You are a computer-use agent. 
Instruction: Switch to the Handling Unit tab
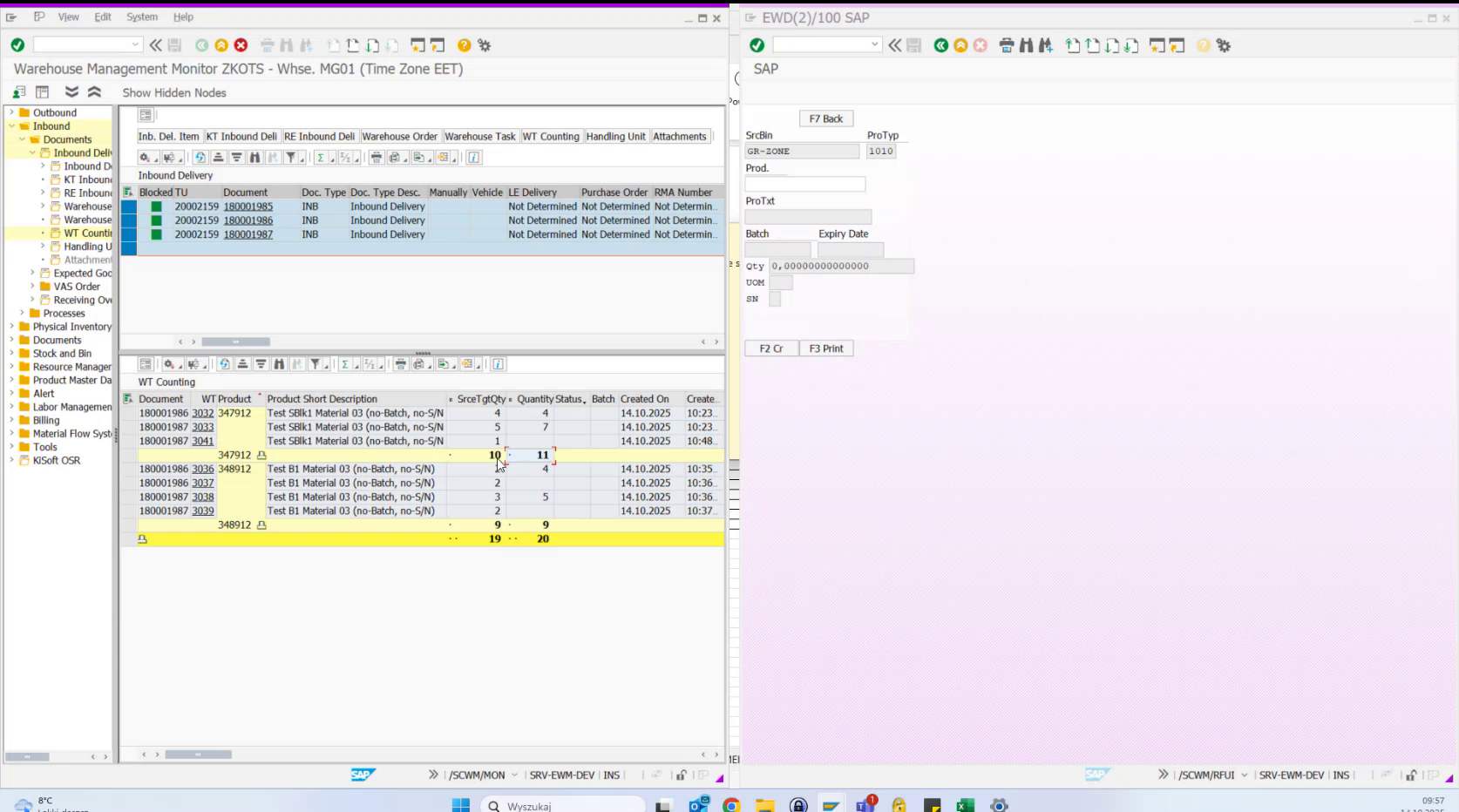tap(616, 136)
